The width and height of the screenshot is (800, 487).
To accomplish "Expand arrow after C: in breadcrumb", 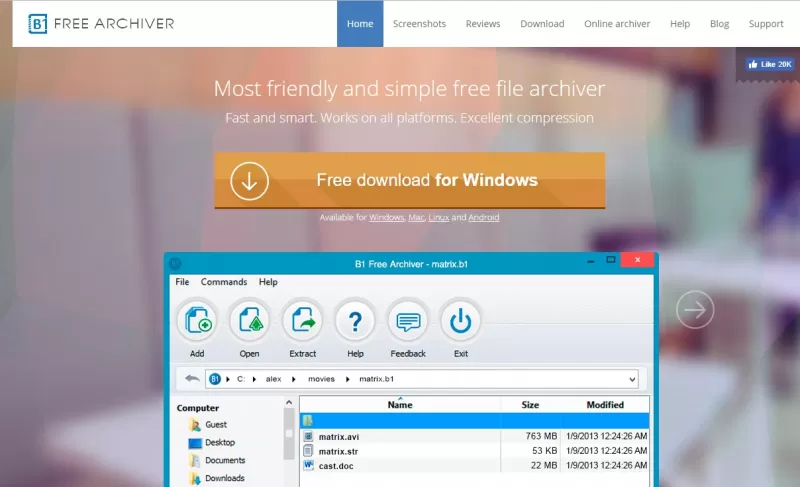I will (254, 379).
